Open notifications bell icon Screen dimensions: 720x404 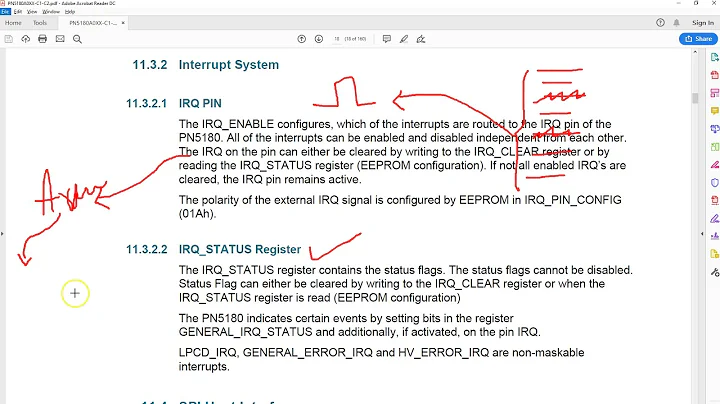(x=676, y=22)
